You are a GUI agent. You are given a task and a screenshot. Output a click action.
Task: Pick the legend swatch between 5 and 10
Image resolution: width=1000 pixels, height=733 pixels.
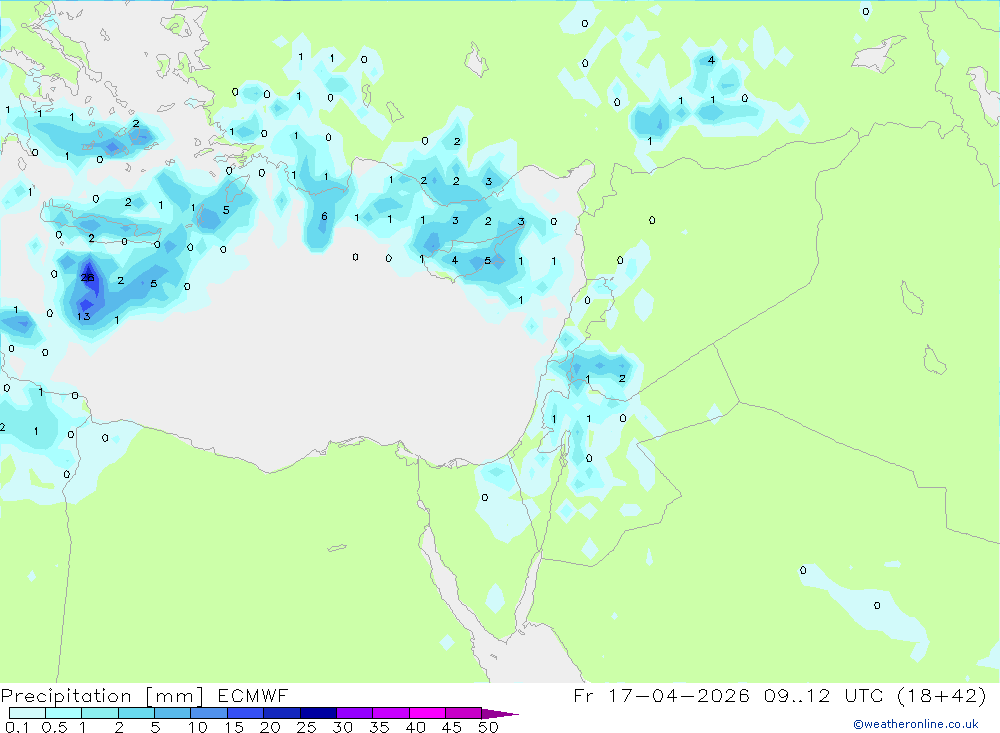click(172, 713)
